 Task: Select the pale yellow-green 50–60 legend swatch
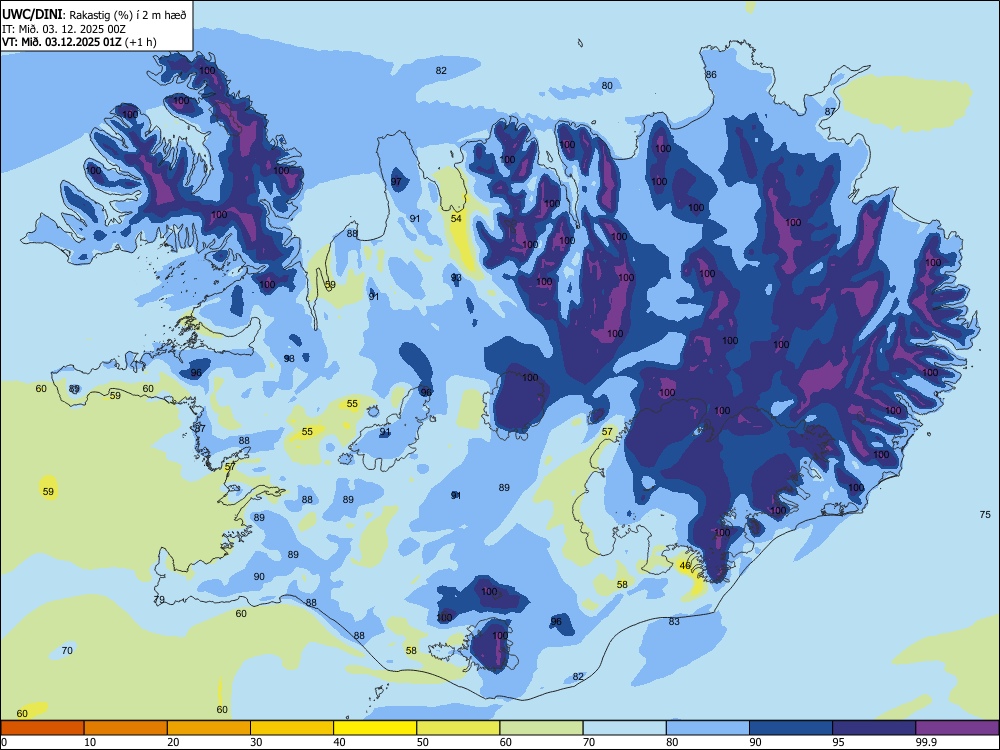coord(458,728)
